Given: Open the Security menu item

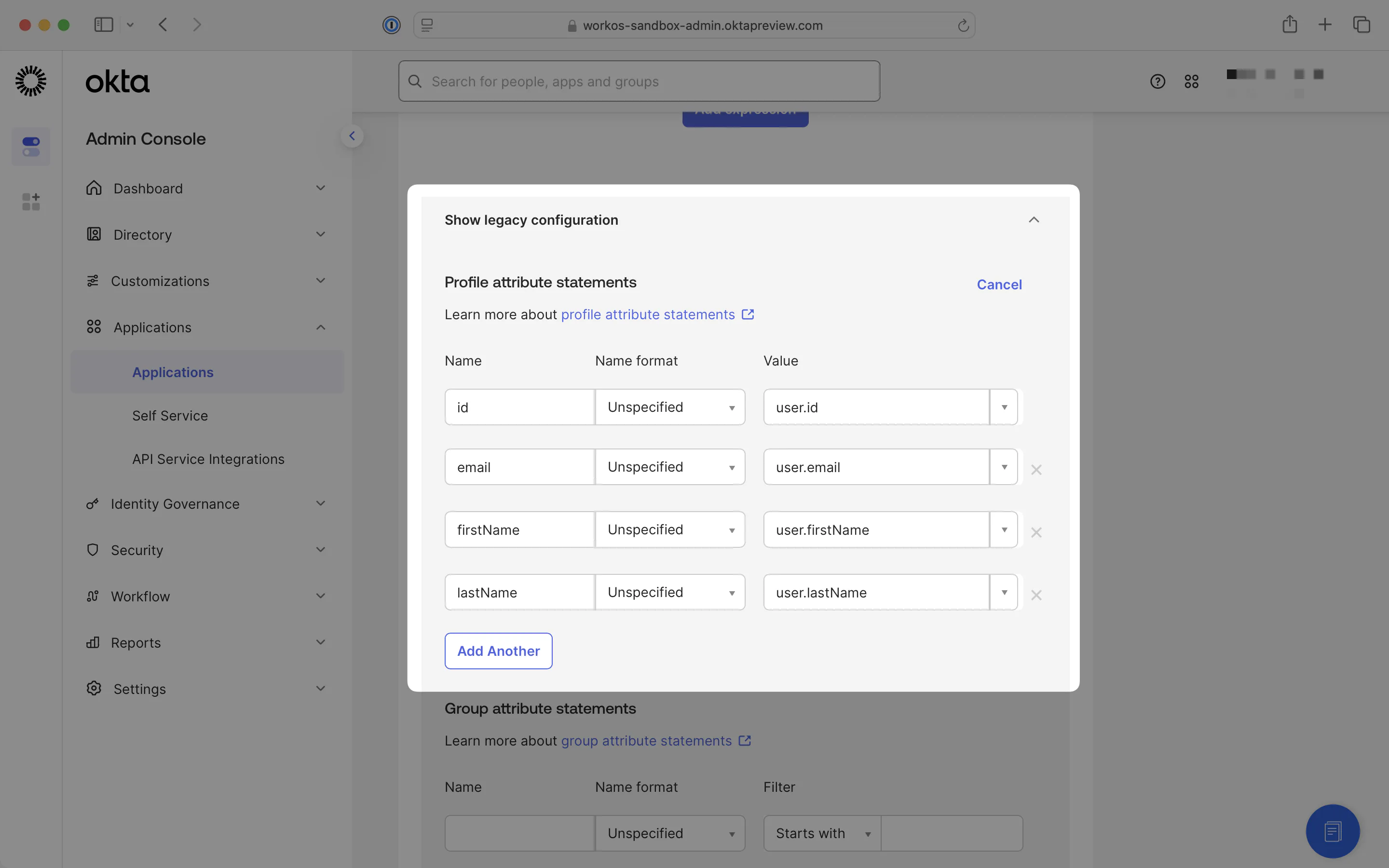Looking at the screenshot, I should [x=207, y=550].
